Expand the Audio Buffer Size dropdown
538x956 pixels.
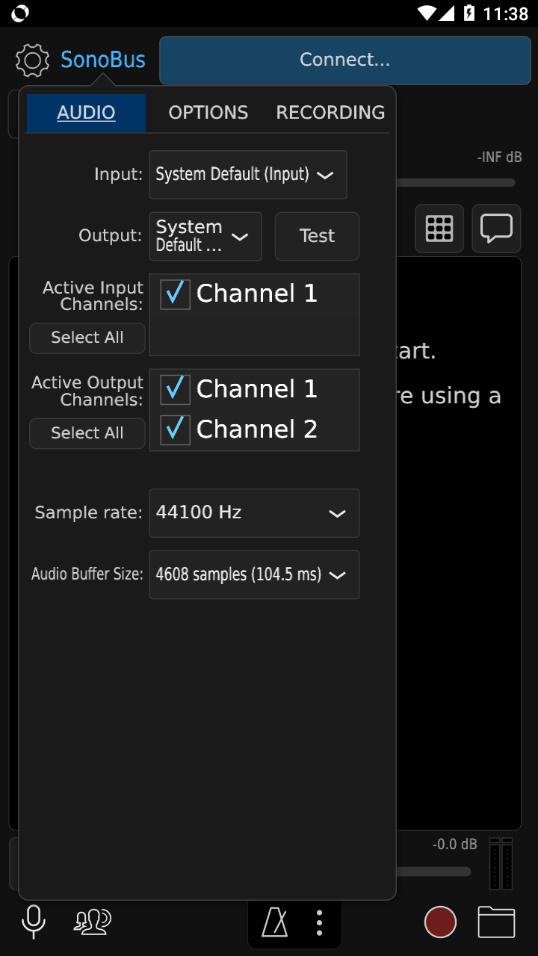click(254, 574)
